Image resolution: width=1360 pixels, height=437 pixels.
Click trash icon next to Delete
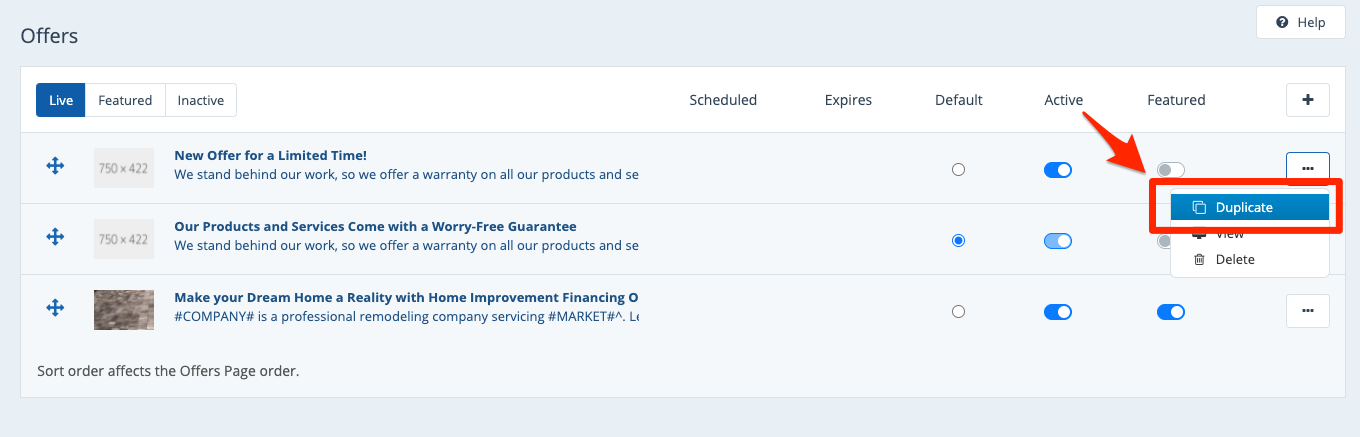tap(1199, 260)
